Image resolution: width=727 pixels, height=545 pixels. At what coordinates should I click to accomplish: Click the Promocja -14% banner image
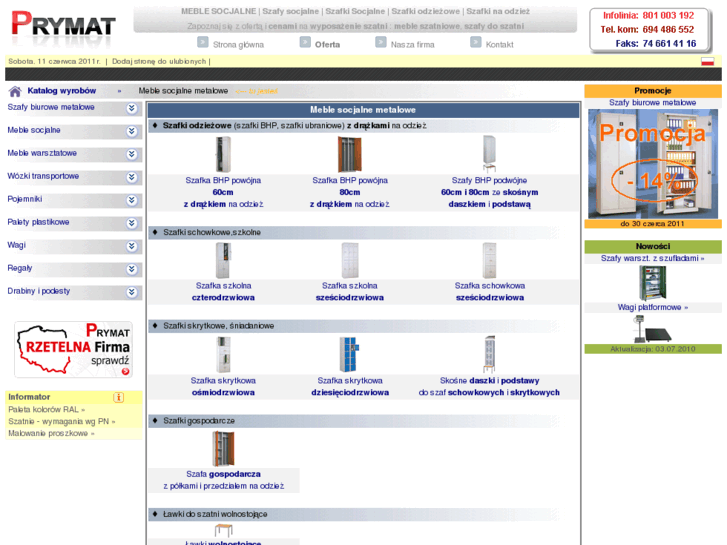[653, 164]
